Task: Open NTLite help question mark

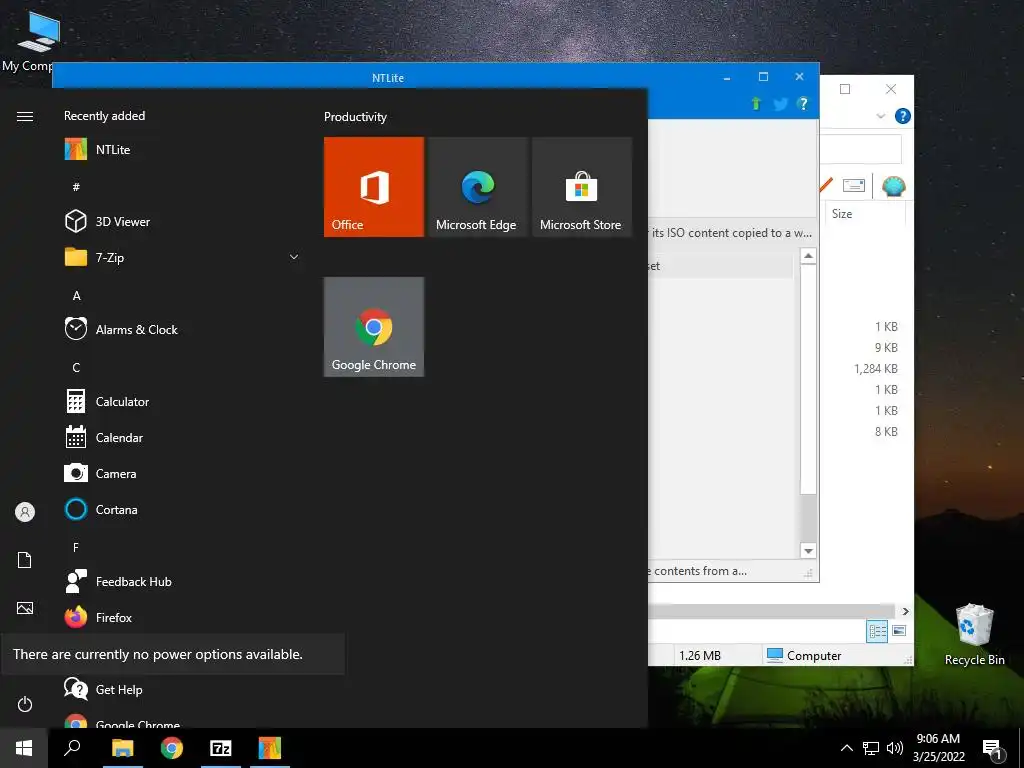Action: [x=803, y=103]
